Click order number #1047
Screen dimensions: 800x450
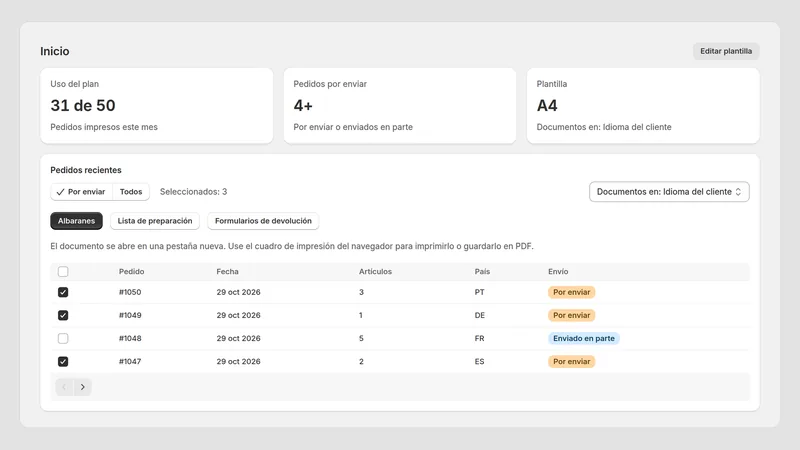[x=130, y=361]
